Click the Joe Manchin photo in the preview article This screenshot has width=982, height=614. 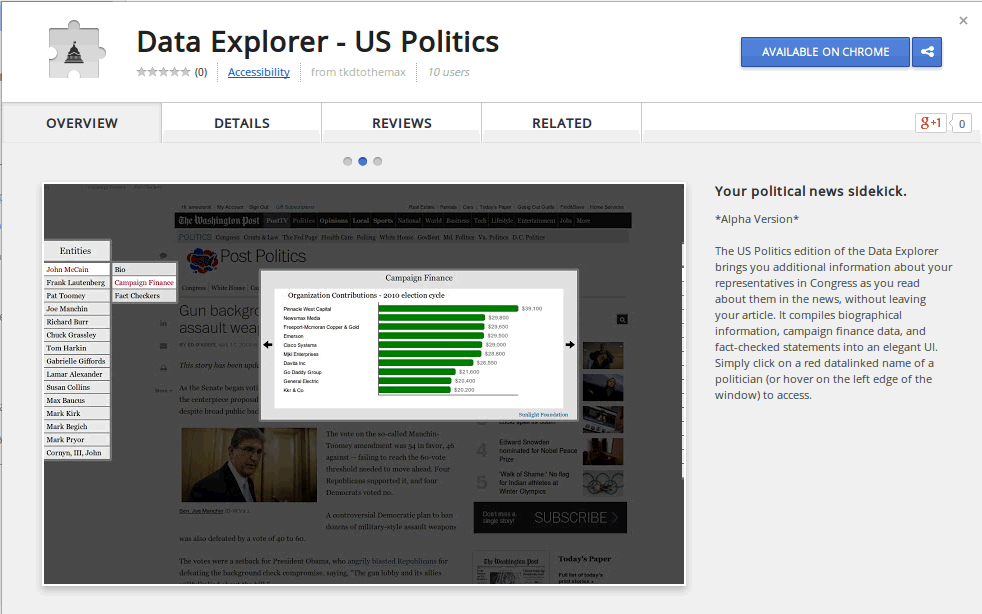[x=249, y=465]
